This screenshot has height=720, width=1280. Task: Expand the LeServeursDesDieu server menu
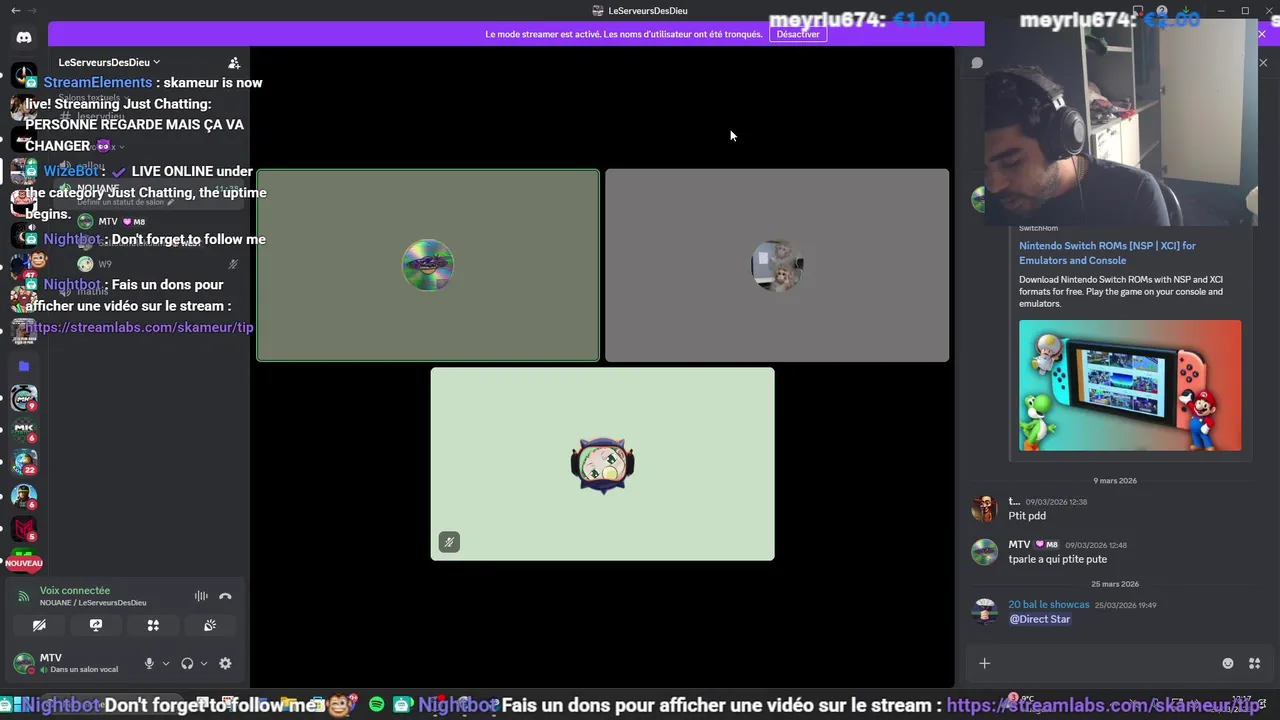coord(109,62)
